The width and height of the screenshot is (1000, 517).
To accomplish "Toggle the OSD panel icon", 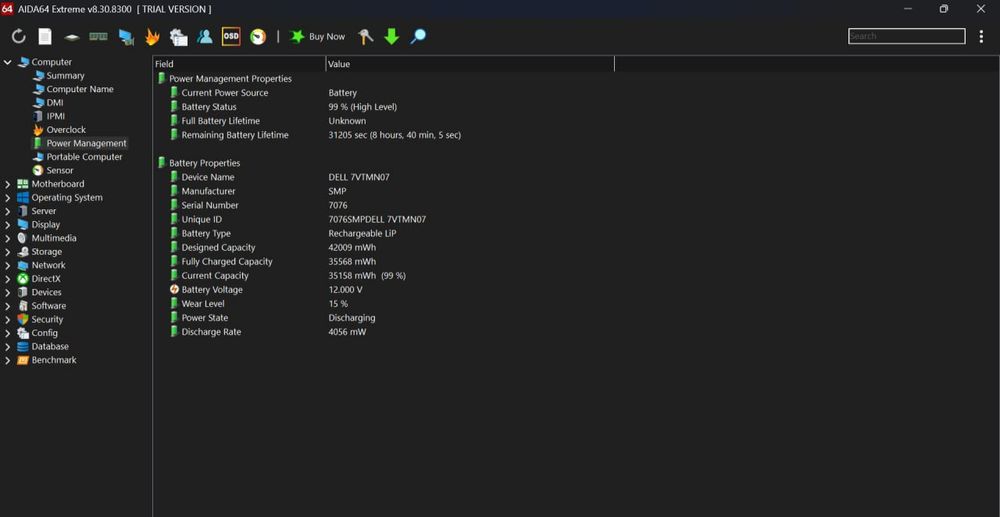I will 231,36.
